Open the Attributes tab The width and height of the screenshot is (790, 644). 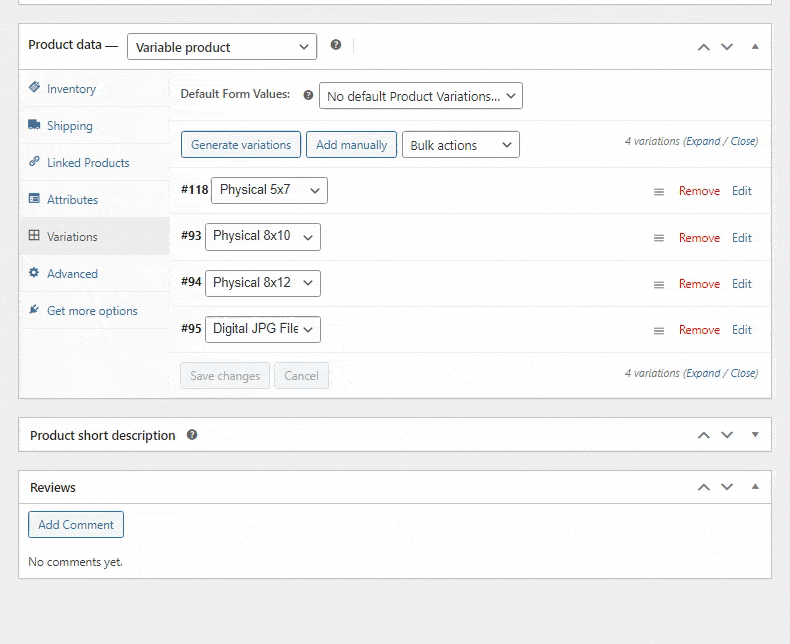coord(72,200)
